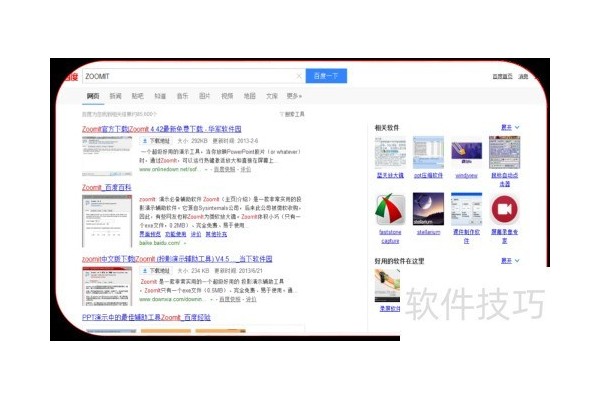Open the Zoomit官方下载 华军软件园 result title

click(x=161, y=129)
